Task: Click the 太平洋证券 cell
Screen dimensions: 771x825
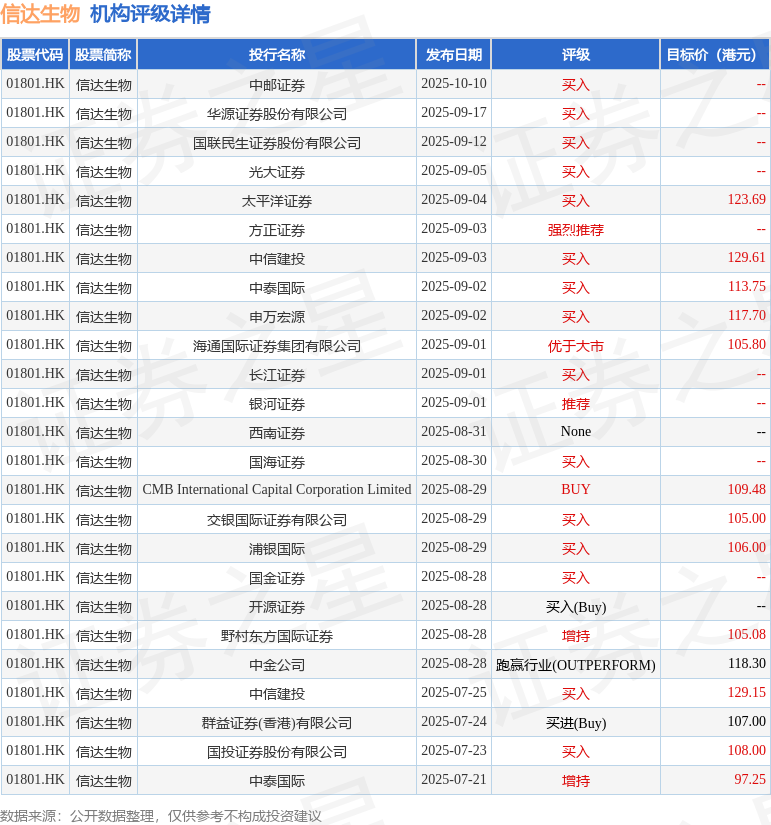Action: 277,201
